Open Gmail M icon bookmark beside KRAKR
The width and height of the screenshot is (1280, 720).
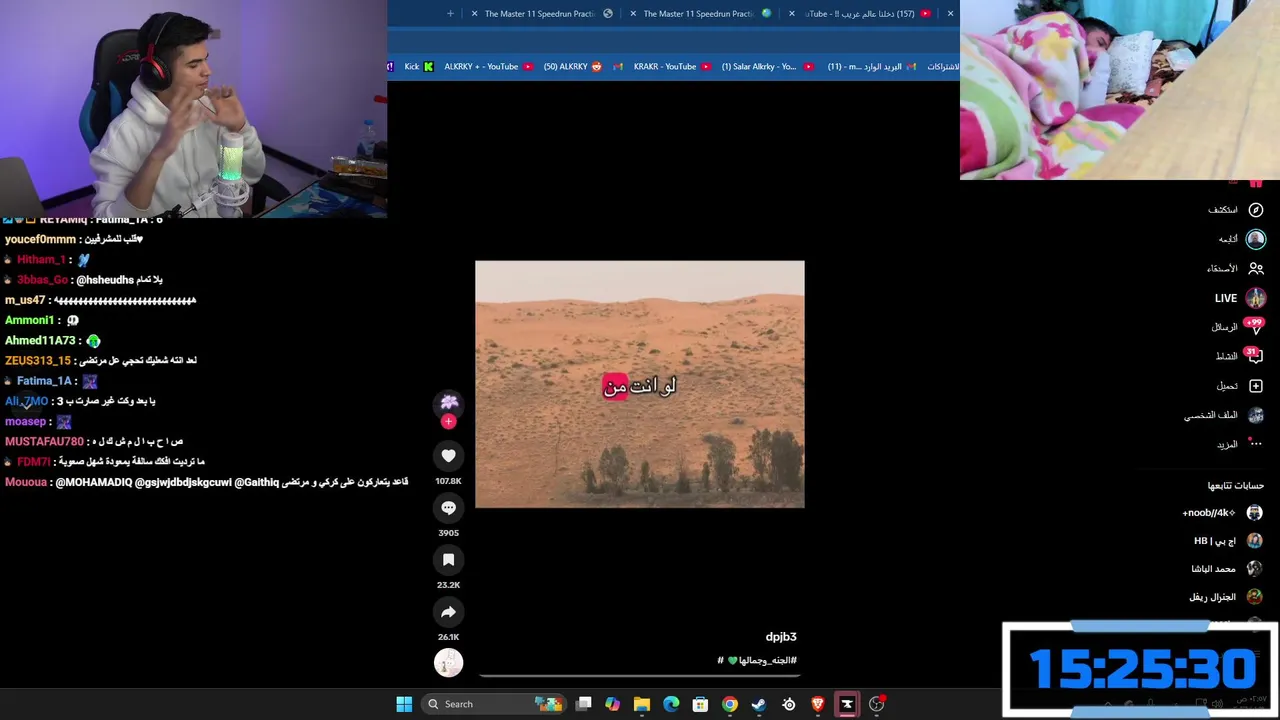coord(618,67)
